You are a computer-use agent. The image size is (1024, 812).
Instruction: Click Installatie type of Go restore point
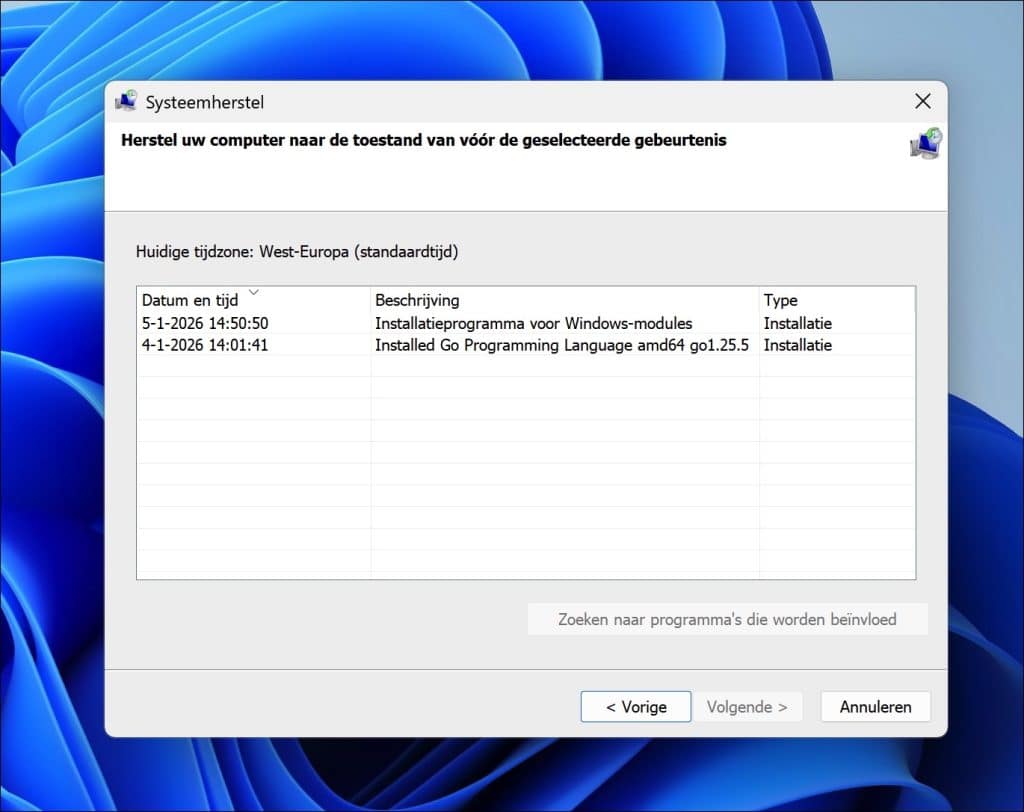click(x=797, y=345)
